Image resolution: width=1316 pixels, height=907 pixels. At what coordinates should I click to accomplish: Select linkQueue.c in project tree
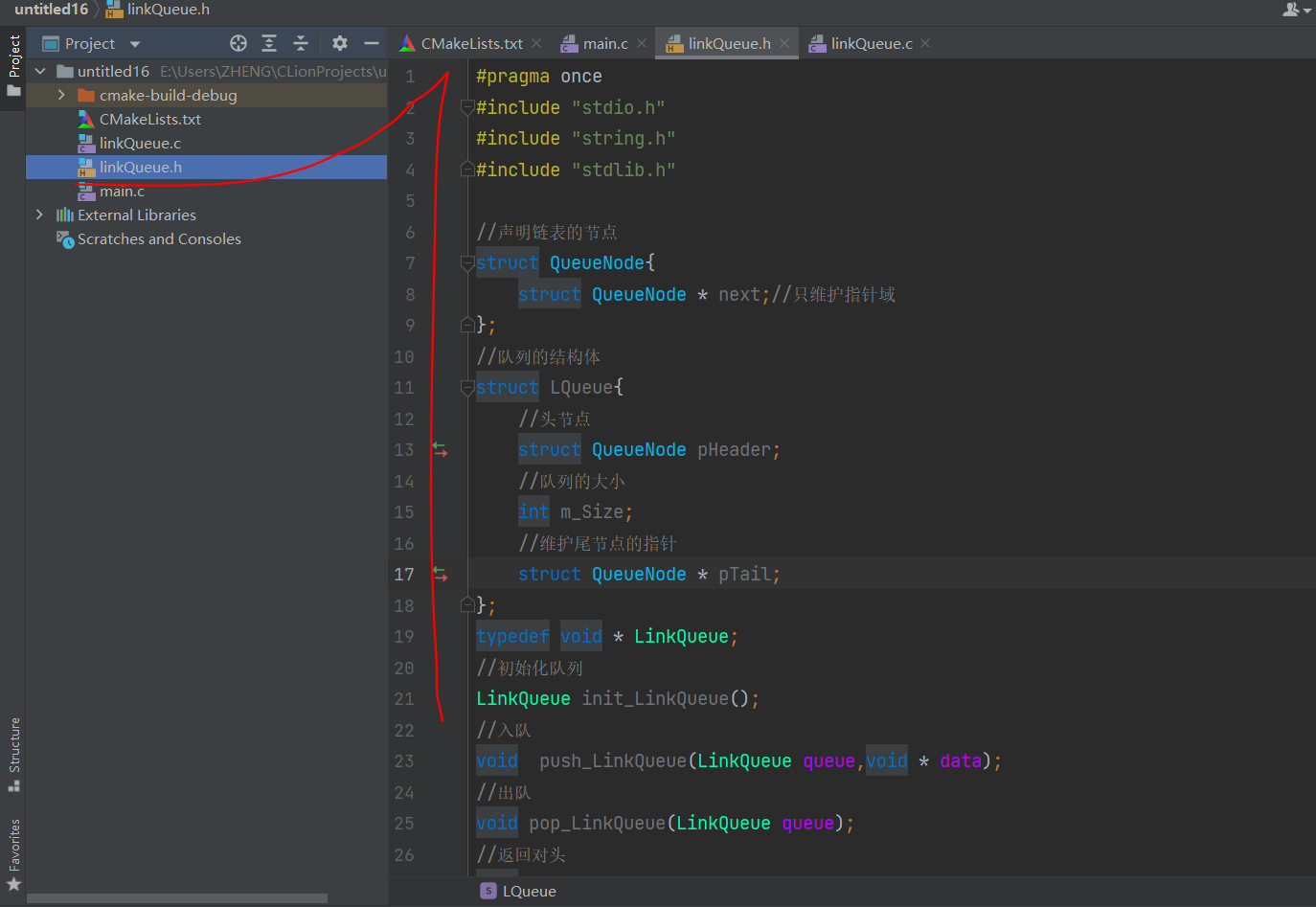coord(206,143)
